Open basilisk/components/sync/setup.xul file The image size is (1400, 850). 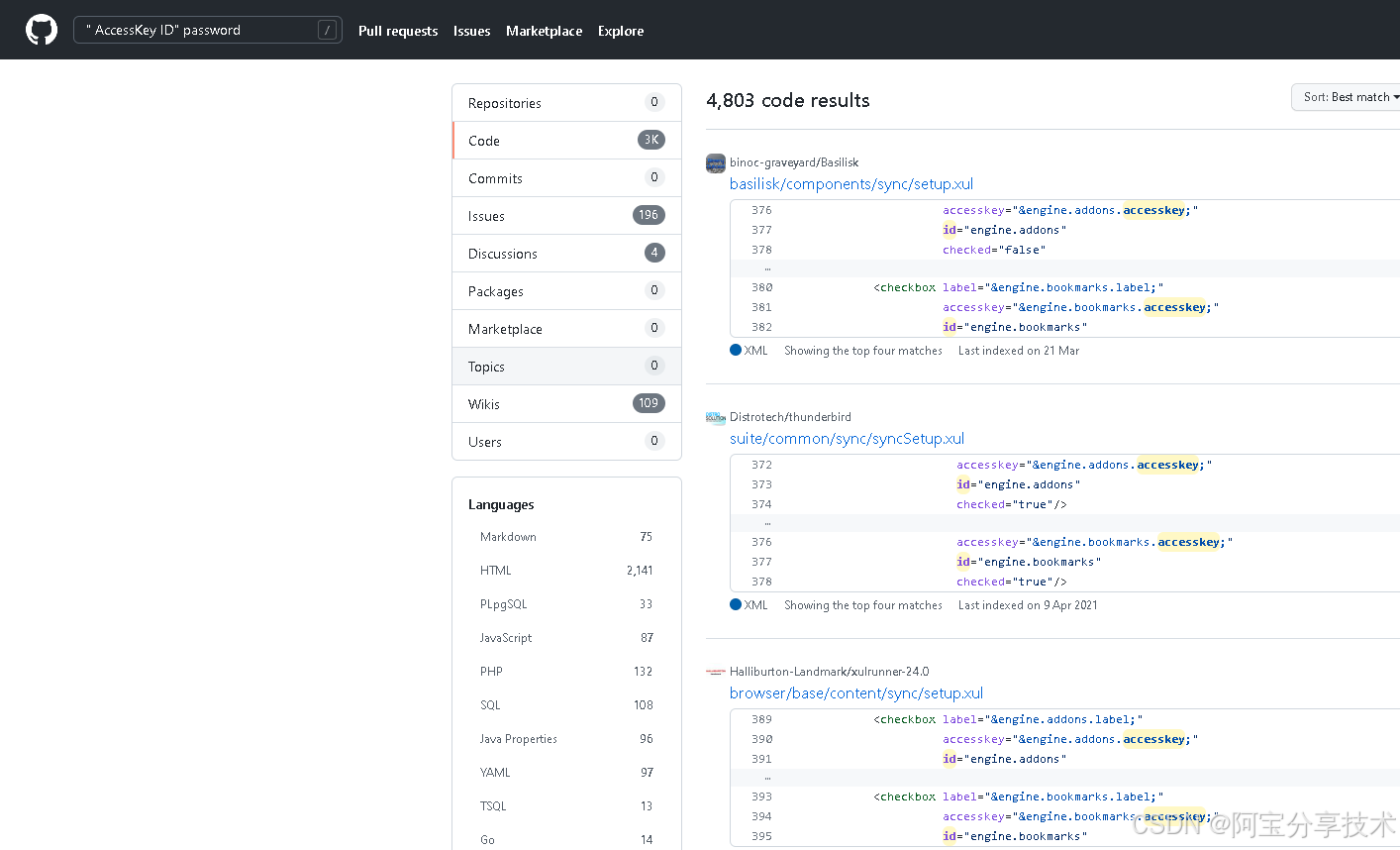point(851,184)
